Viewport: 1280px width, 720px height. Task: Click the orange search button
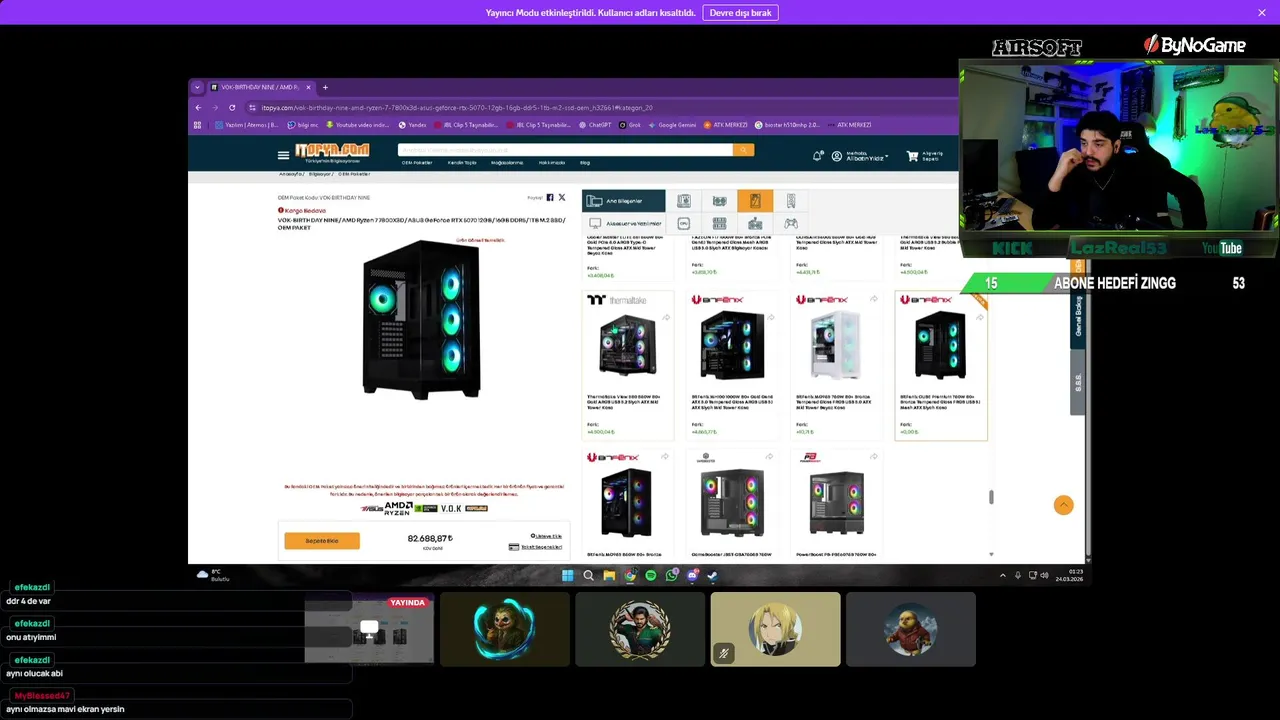click(x=743, y=150)
